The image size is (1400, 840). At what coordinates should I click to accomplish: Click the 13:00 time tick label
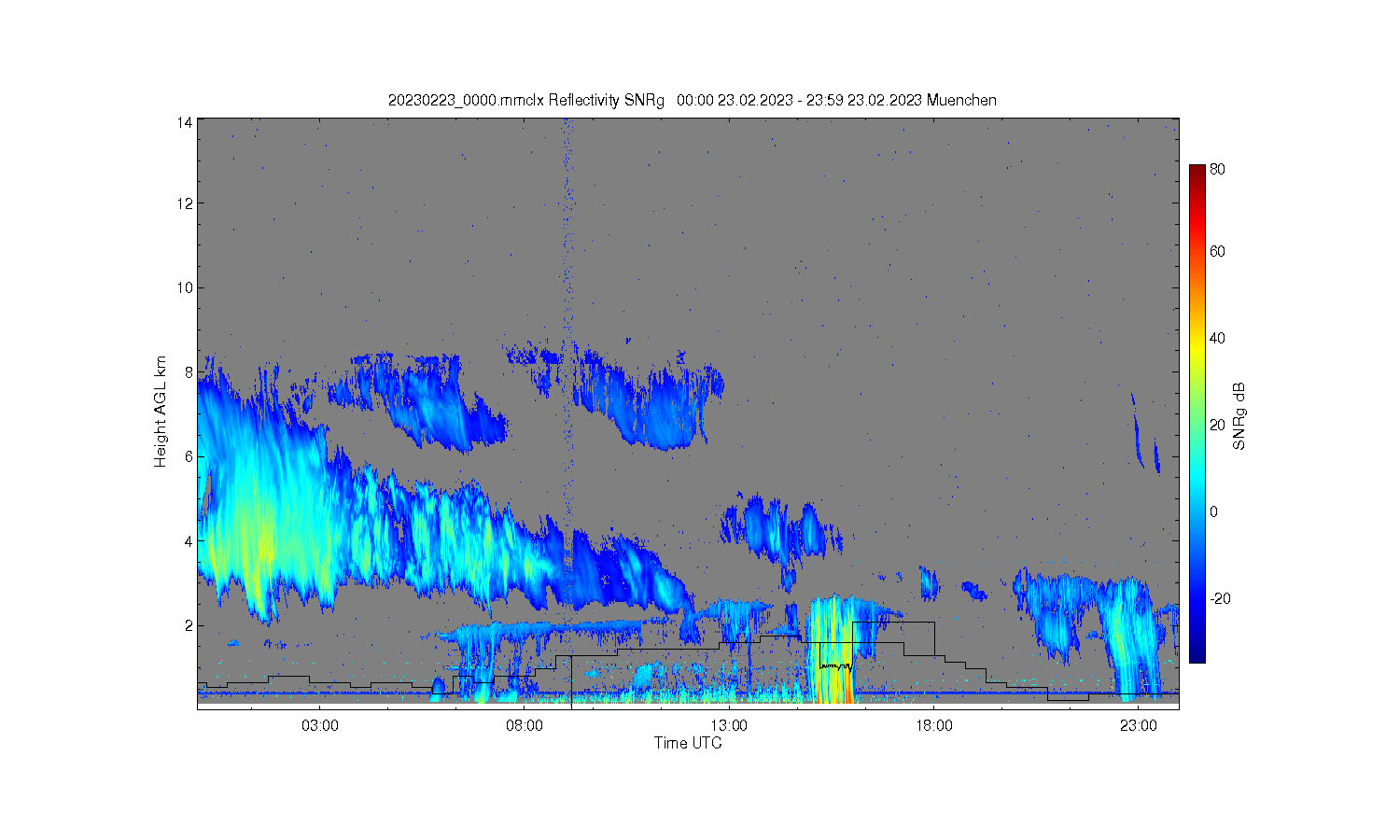729,725
